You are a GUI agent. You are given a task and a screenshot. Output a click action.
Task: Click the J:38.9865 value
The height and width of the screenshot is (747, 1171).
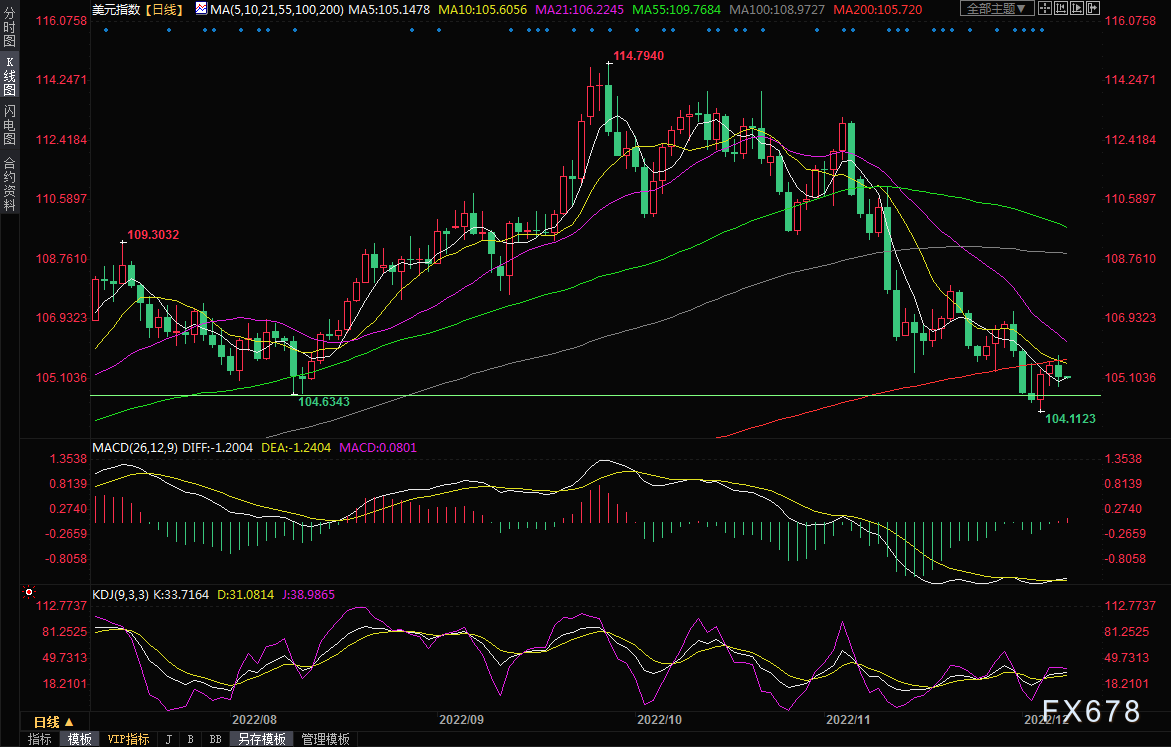coord(308,595)
